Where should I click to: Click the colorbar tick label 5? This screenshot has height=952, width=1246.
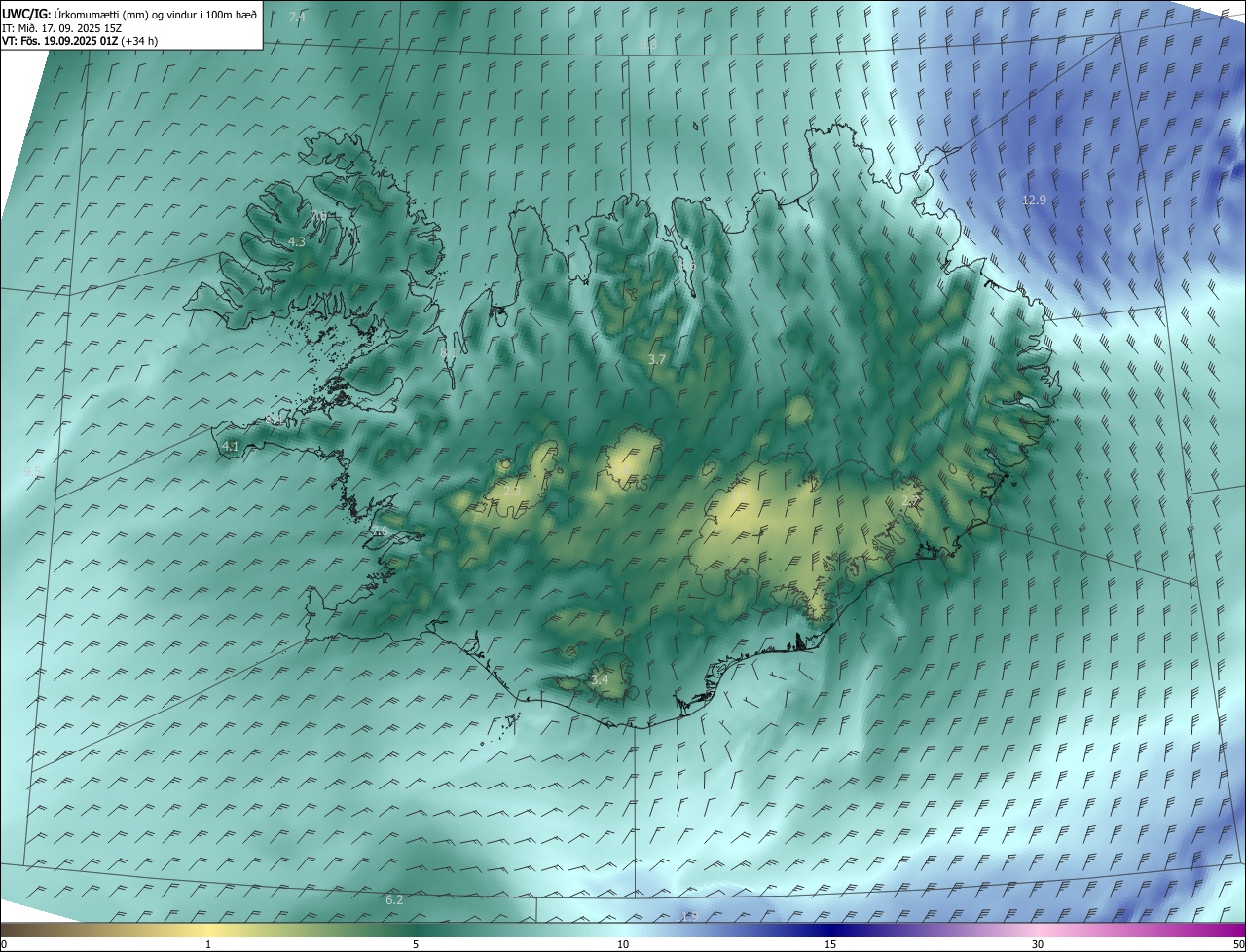pos(416,944)
